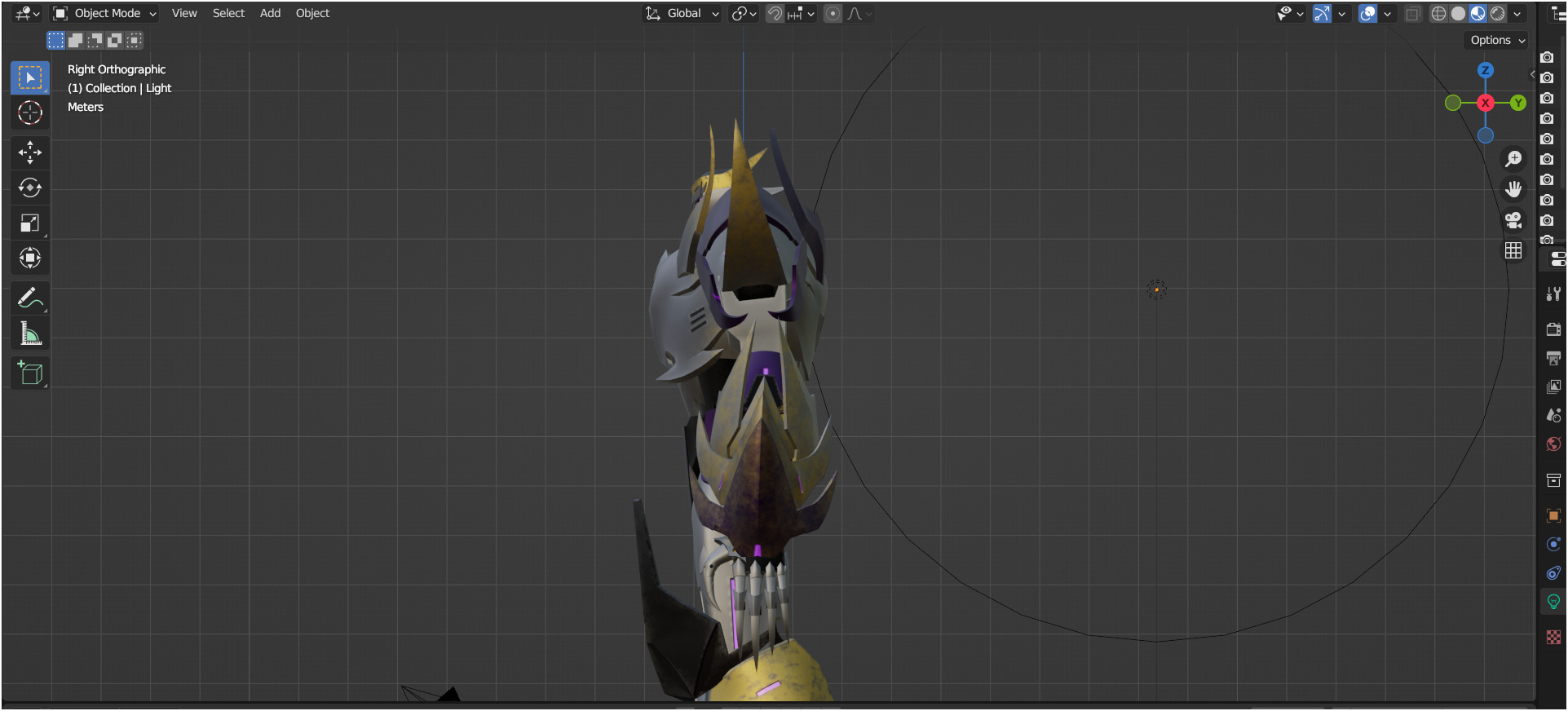The height and width of the screenshot is (711, 1568).
Task: Click the green Y axis on gizmo
Action: [x=1517, y=103]
